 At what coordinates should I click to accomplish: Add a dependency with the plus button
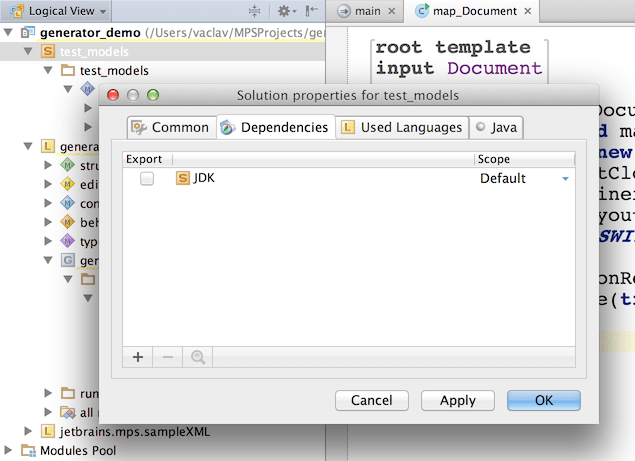[138, 357]
